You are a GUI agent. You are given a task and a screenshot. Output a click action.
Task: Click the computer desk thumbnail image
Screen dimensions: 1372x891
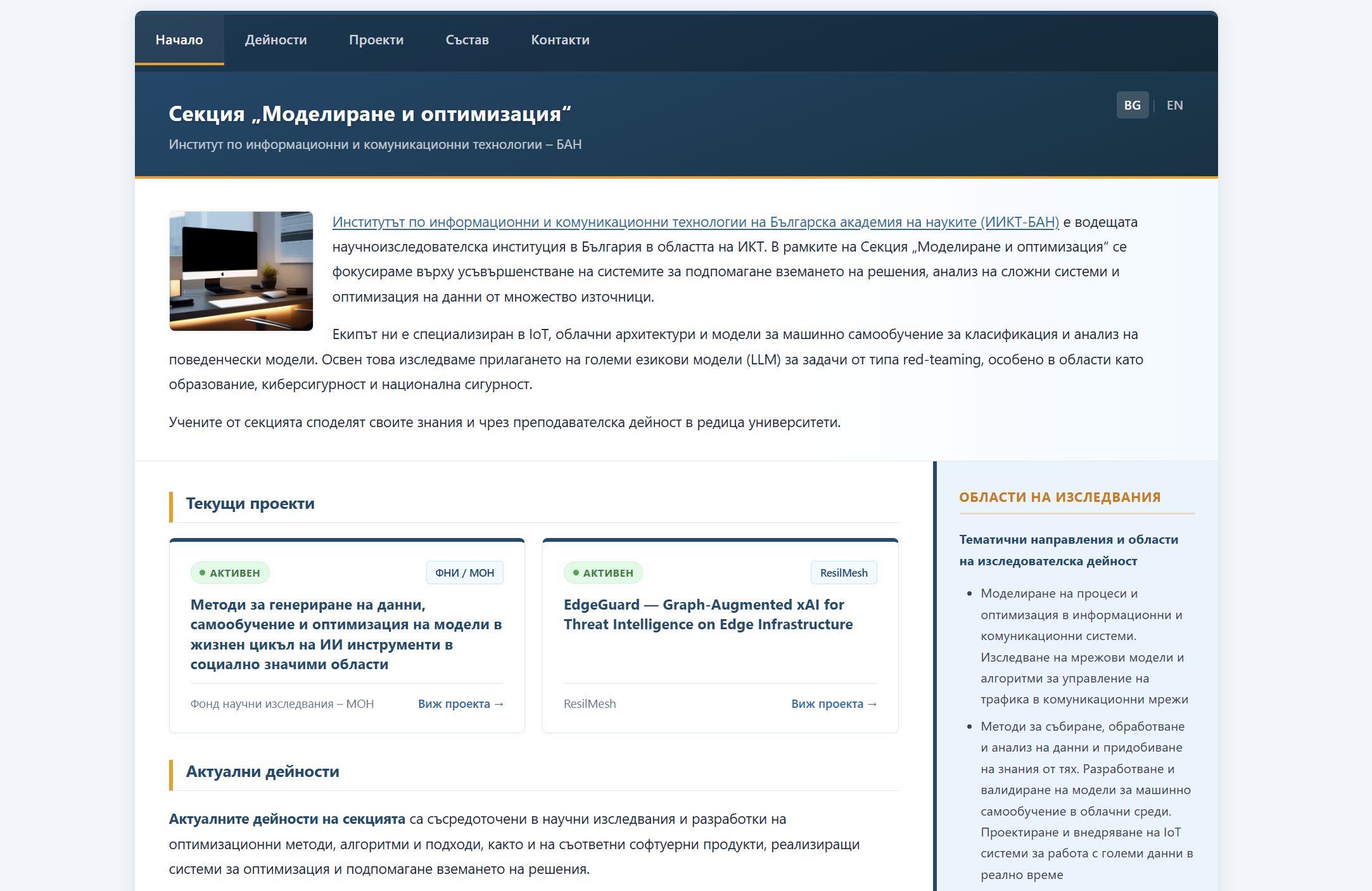(241, 271)
